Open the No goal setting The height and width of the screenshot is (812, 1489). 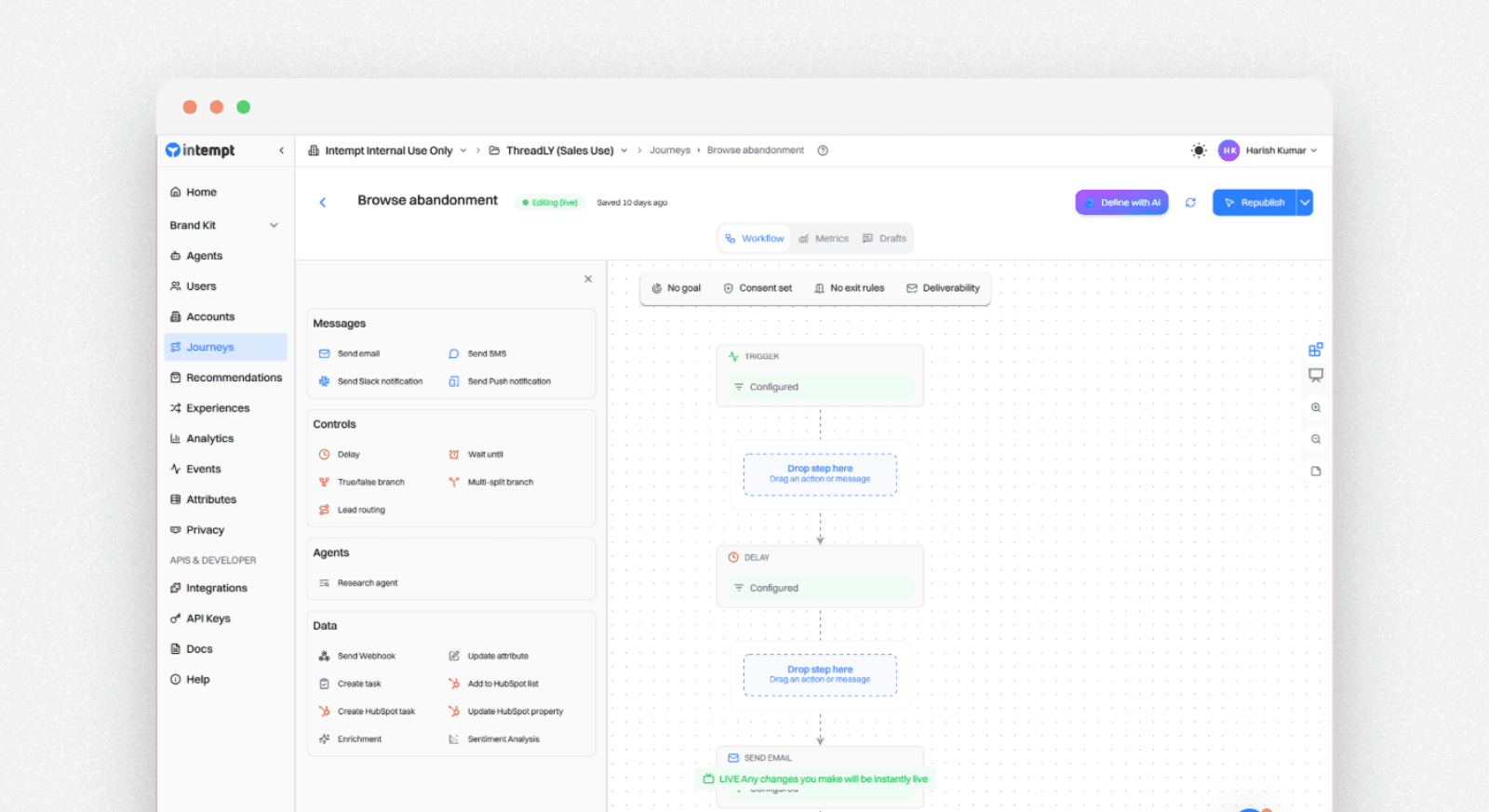[x=676, y=288]
